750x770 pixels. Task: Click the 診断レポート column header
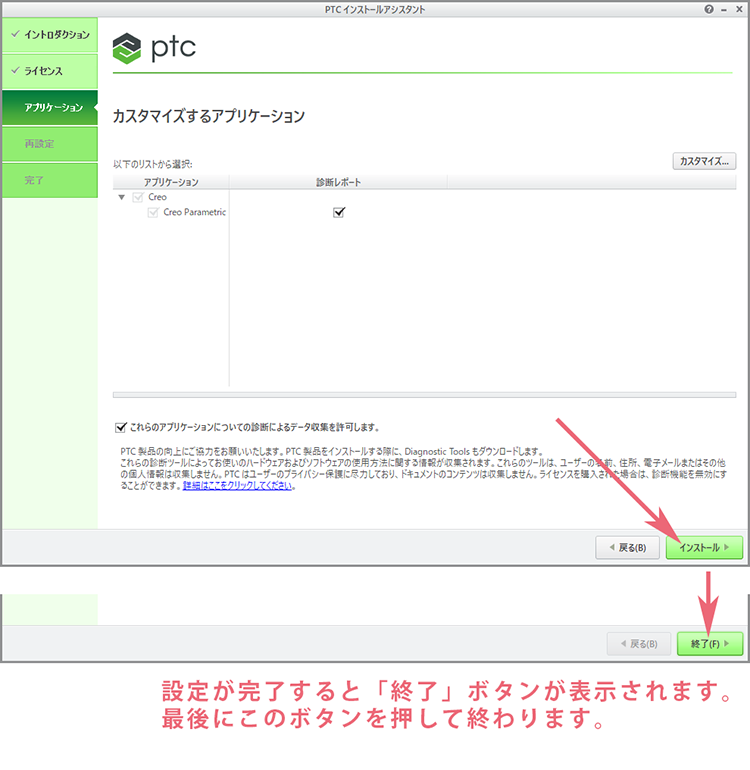338,182
